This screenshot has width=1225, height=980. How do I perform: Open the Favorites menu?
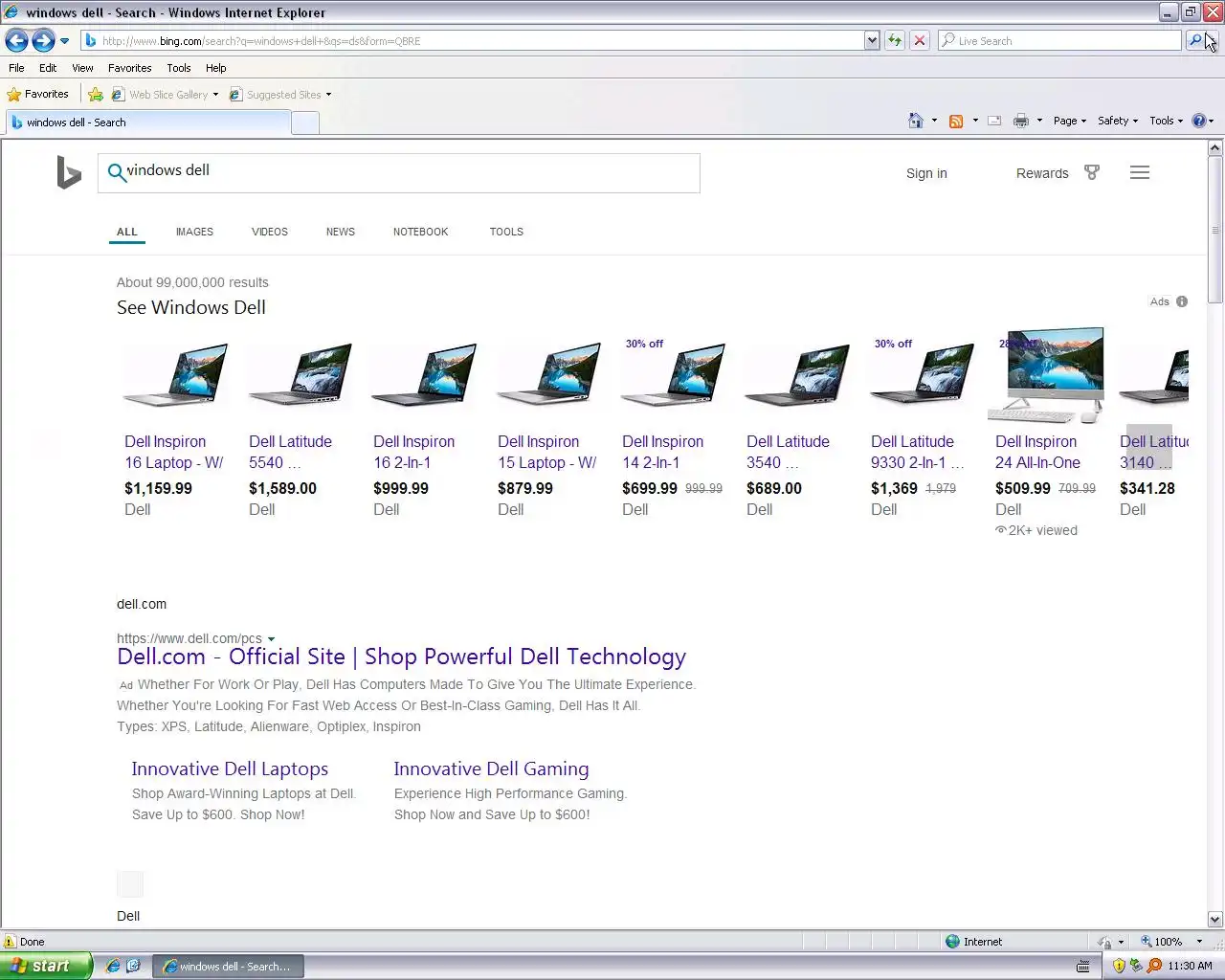click(x=129, y=68)
